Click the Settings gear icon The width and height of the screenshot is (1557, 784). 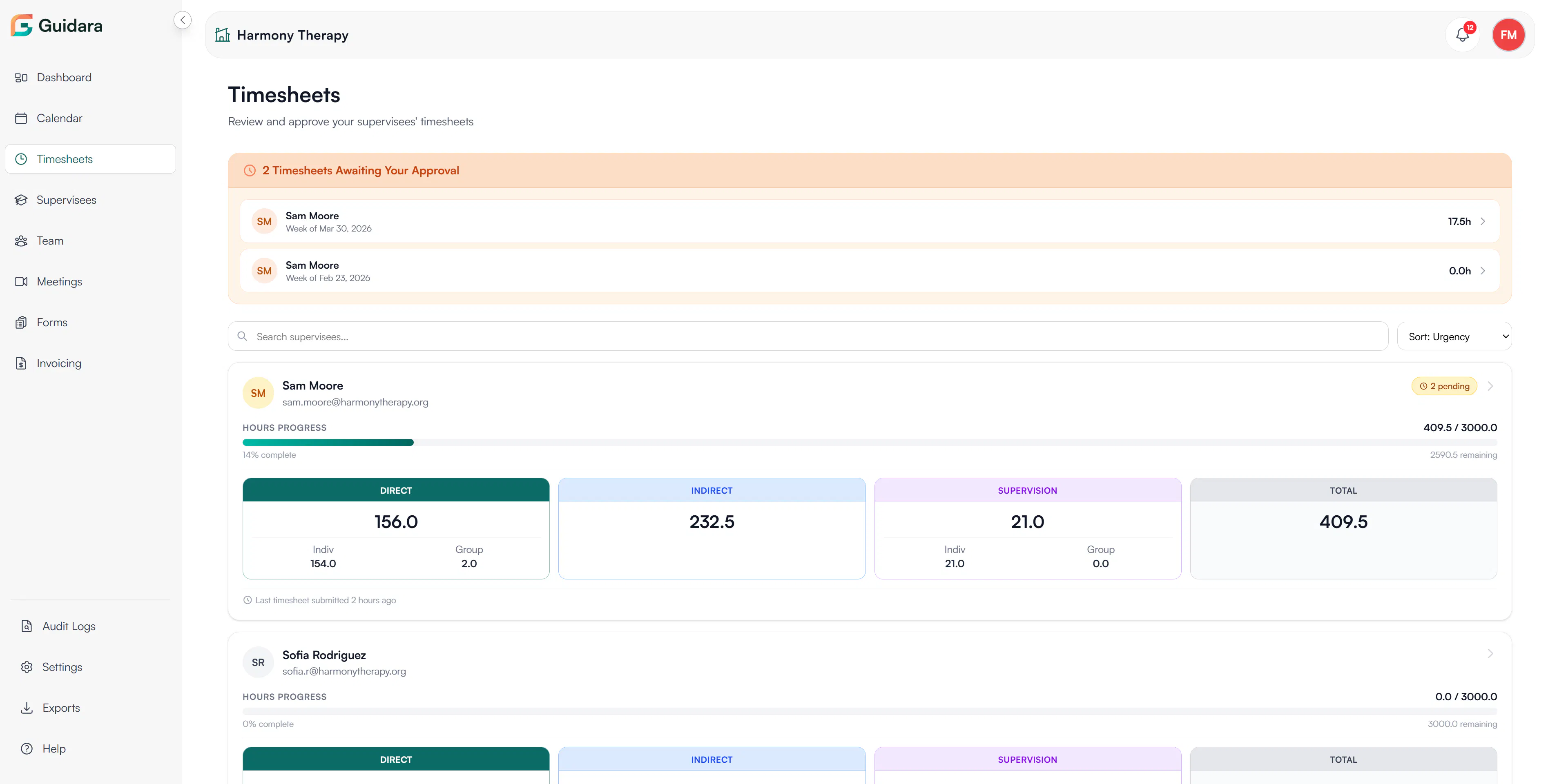click(x=27, y=667)
